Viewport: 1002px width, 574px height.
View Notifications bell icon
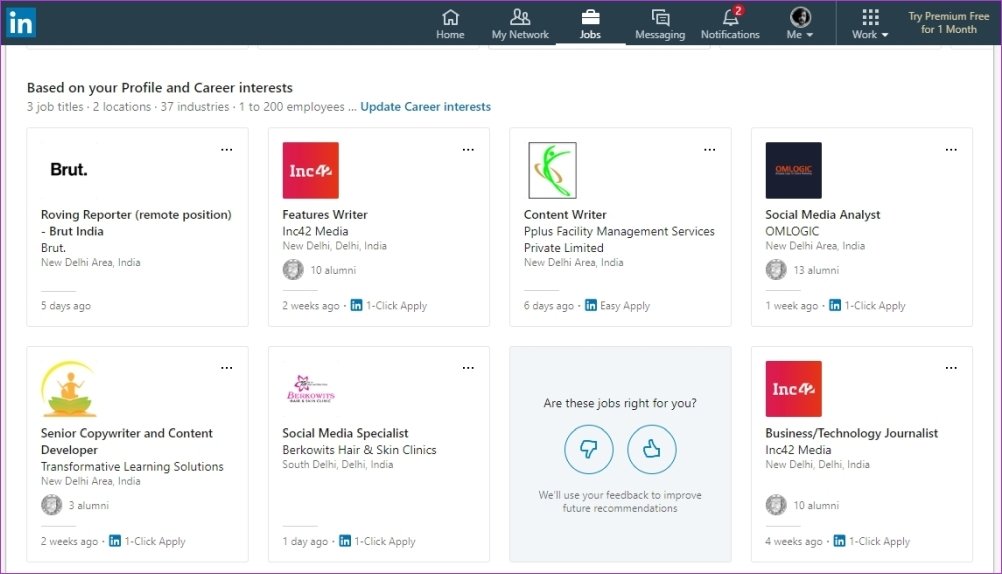pos(730,17)
